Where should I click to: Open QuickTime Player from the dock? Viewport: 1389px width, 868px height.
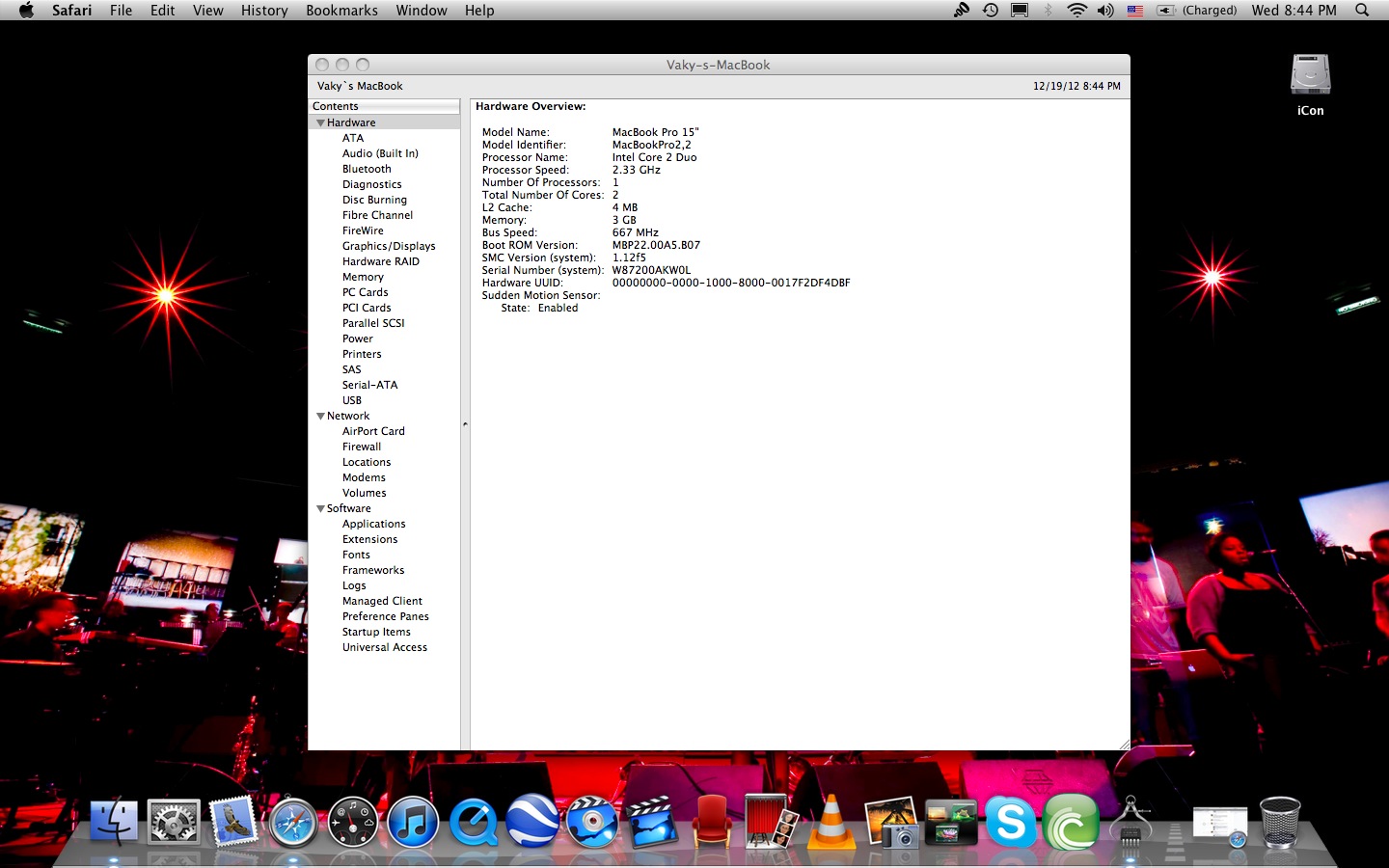[x=473, y=823]
